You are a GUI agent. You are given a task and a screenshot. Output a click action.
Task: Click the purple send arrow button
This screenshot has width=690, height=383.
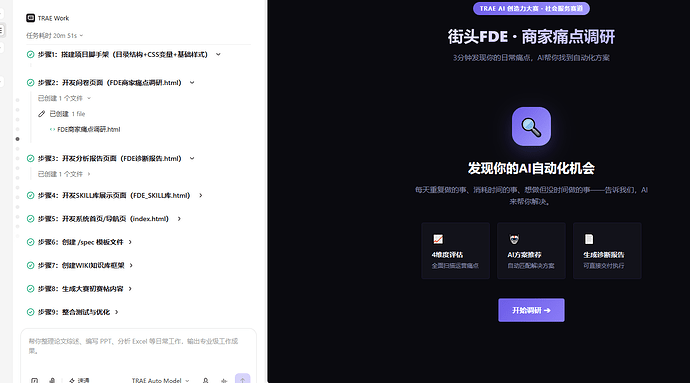[242, 379]
